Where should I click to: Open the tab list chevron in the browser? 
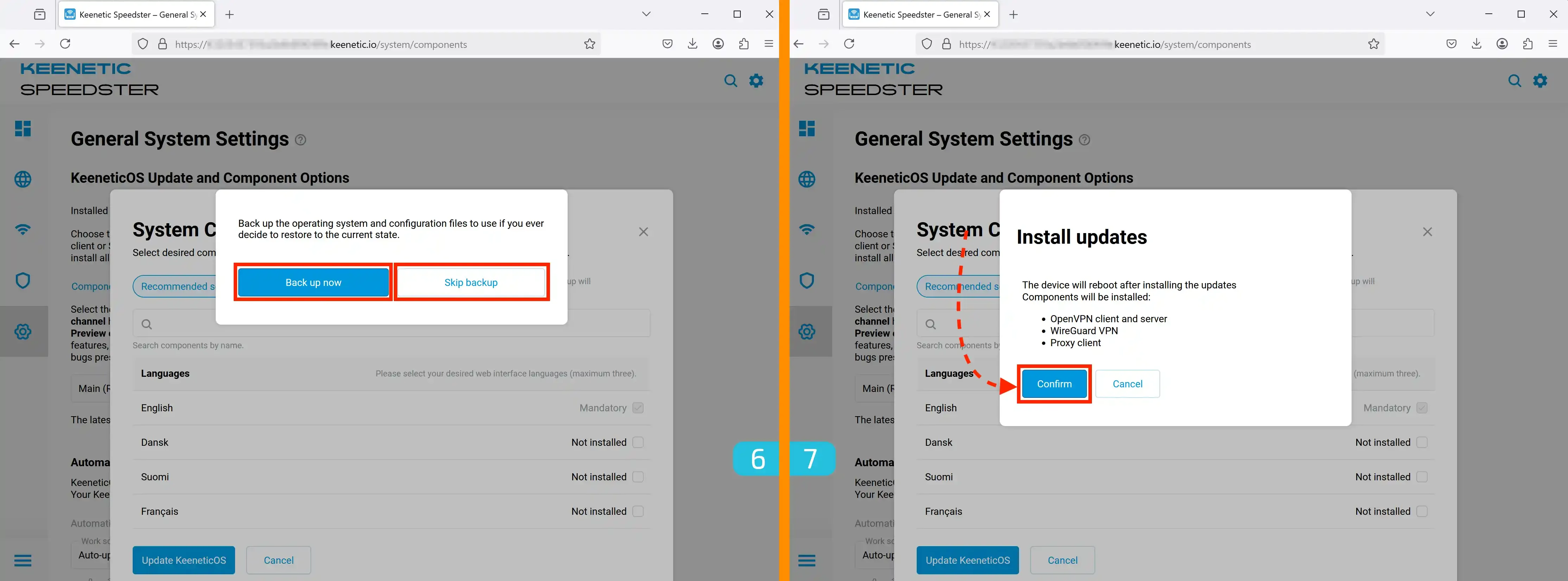(646, 14)
